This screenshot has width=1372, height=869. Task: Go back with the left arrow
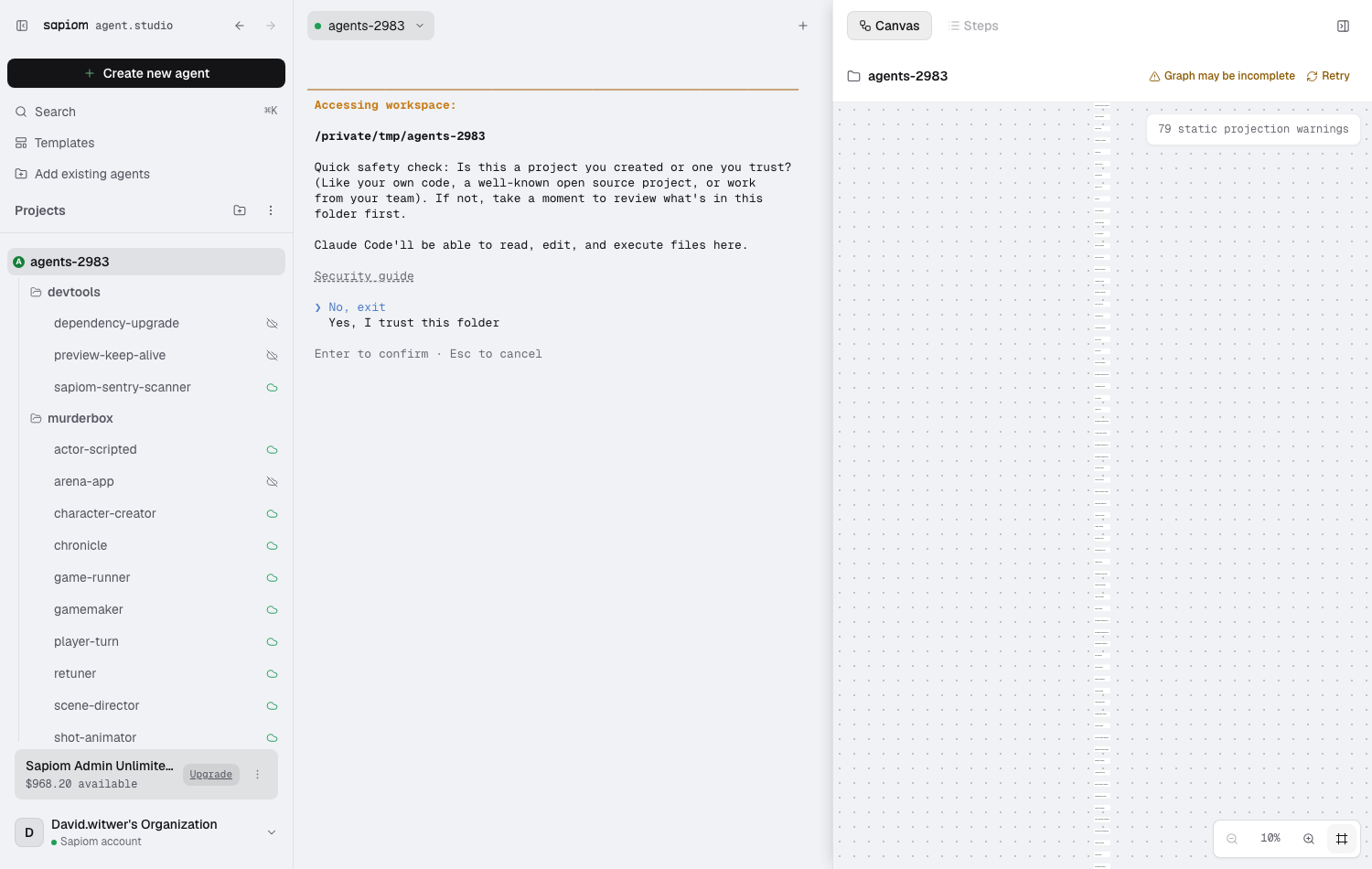coord(240,26)
